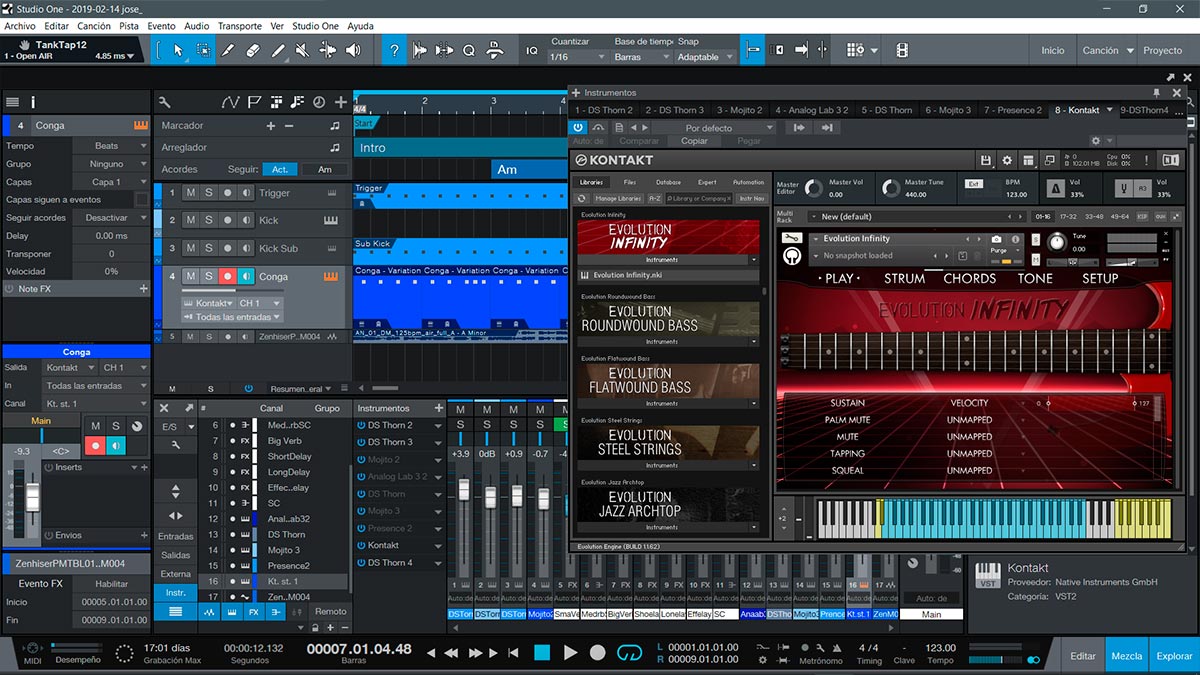Adjust the Kontakt Master Vol knob
This screenshot has width=1200, height=675.
pyautogui.click(x=813, y=189)
